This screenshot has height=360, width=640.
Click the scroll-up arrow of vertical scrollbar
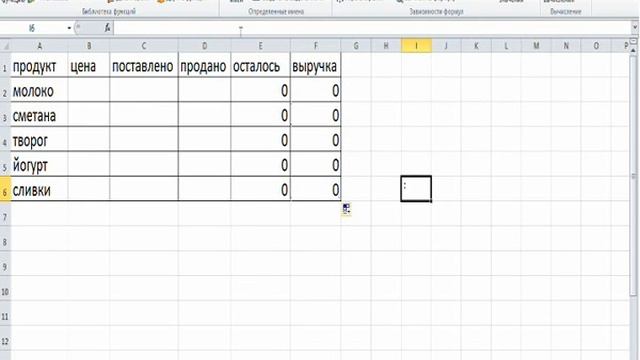click(x=634, y=50)
